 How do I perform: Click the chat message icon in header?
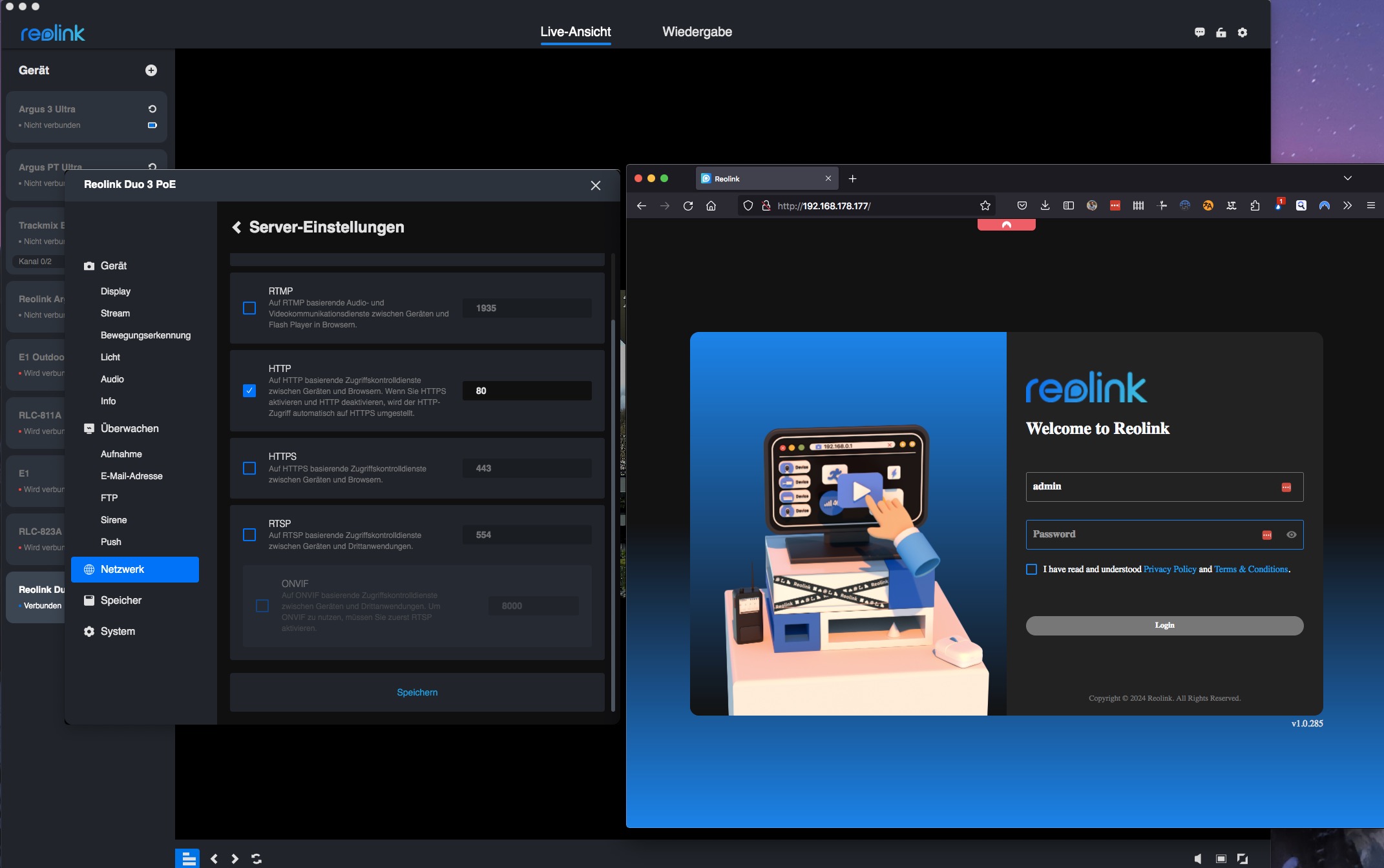pyautogui.click(x=1199, y=32)
